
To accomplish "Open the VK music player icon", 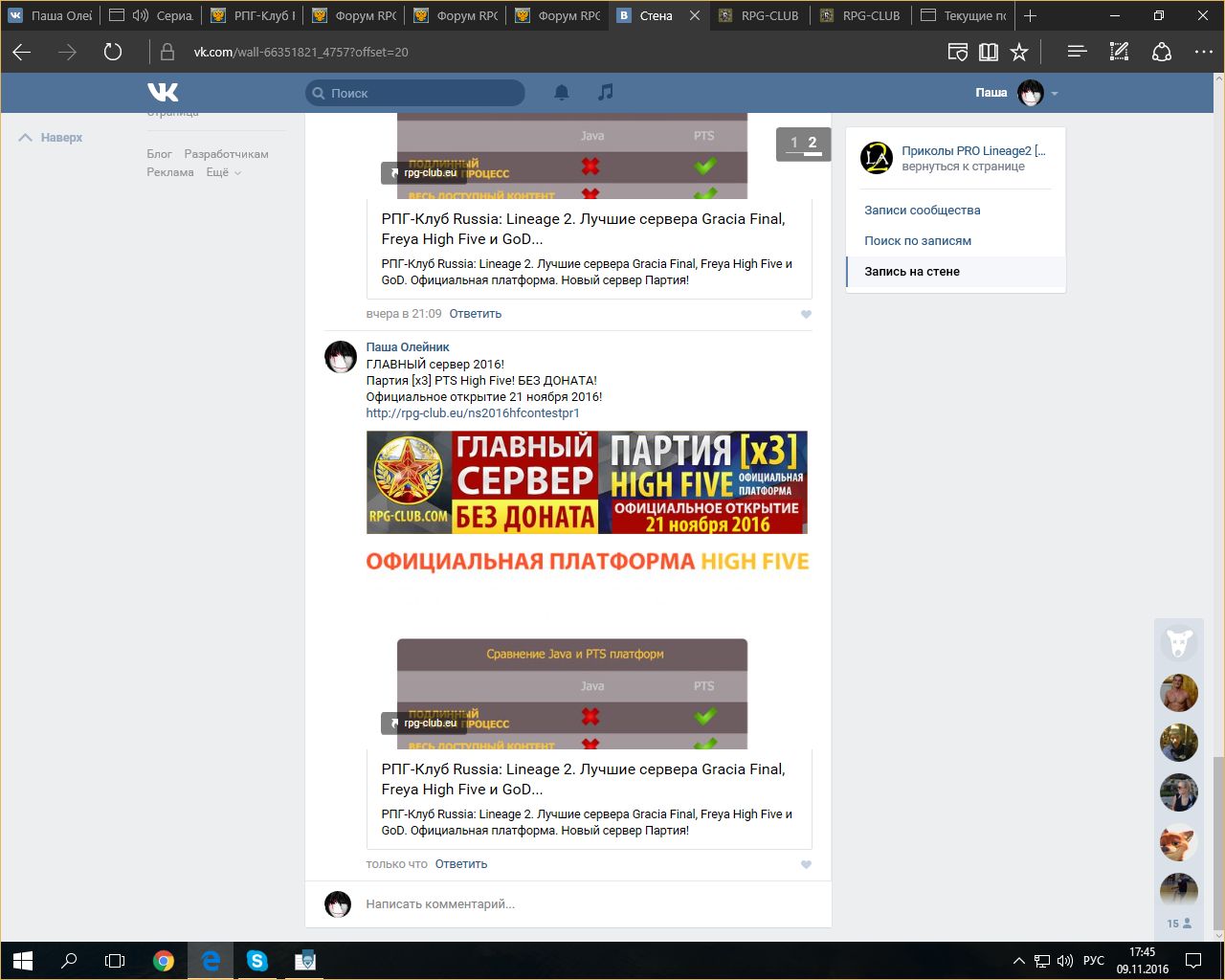I will pyautogui.click(x=605, y=92).
